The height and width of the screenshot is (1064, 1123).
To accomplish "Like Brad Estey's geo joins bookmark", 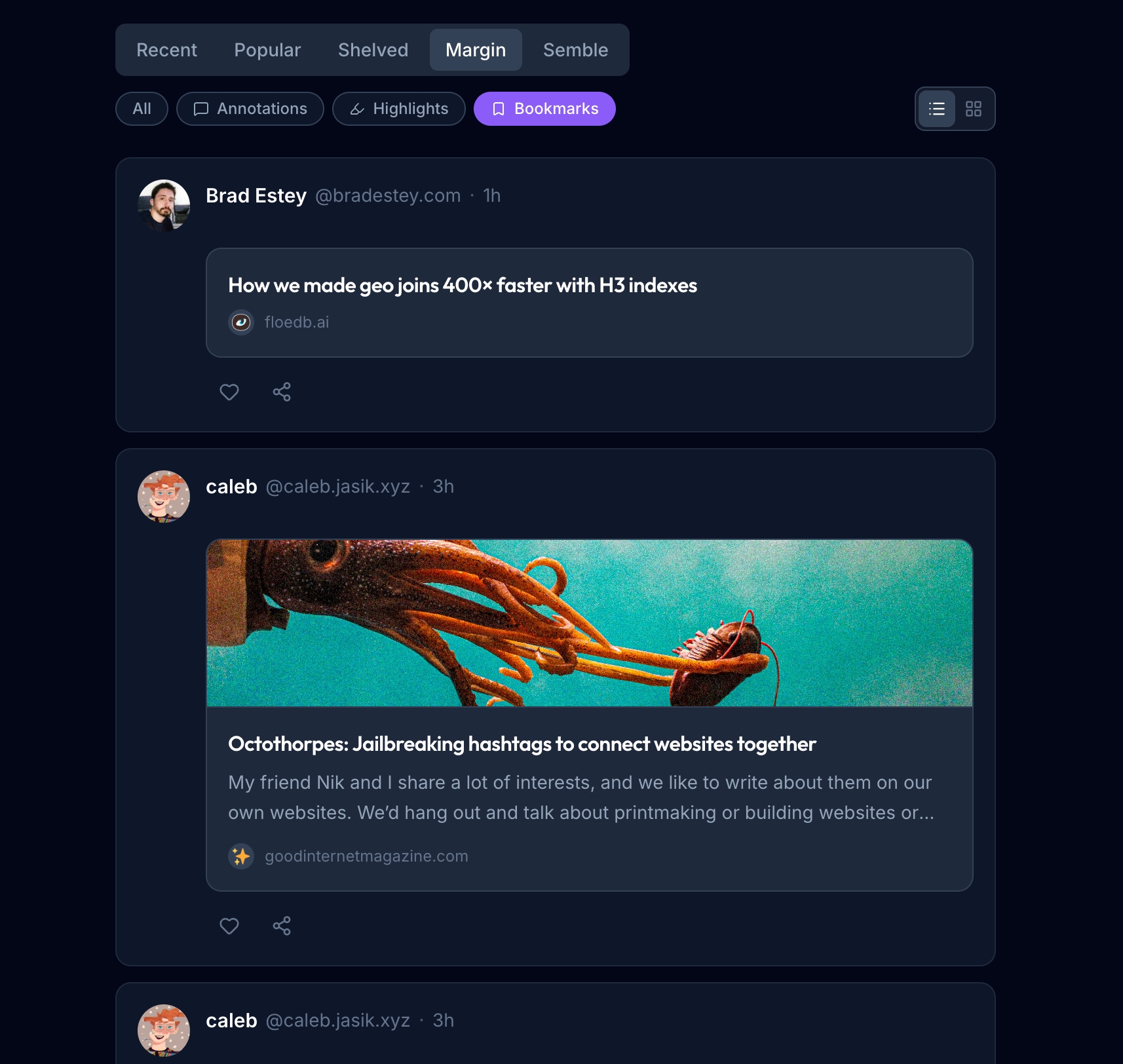I will tap(229, 392).
